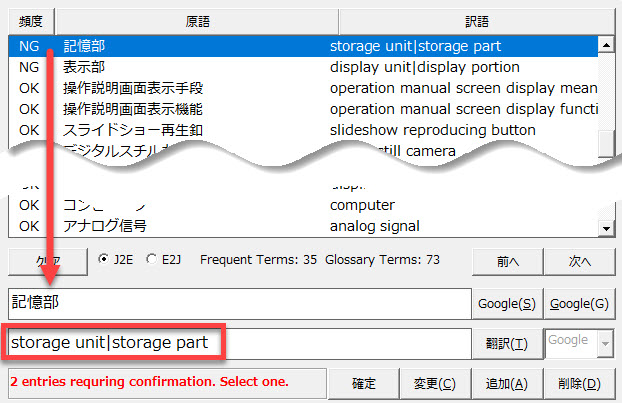Select the J2E radio button

(105, 260)
